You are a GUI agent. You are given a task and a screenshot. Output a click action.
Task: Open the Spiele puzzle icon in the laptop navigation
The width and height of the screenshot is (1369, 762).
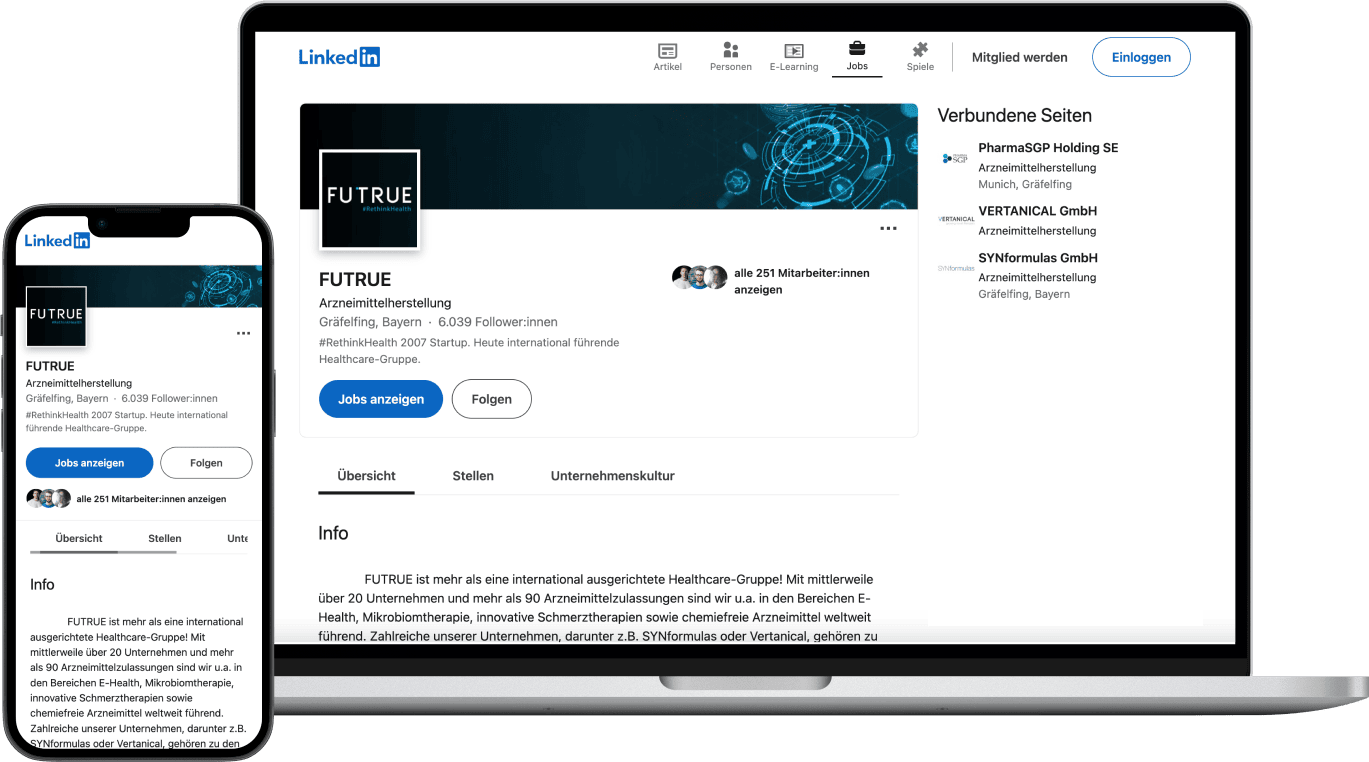pyautogui.click(x=920, y=49)
